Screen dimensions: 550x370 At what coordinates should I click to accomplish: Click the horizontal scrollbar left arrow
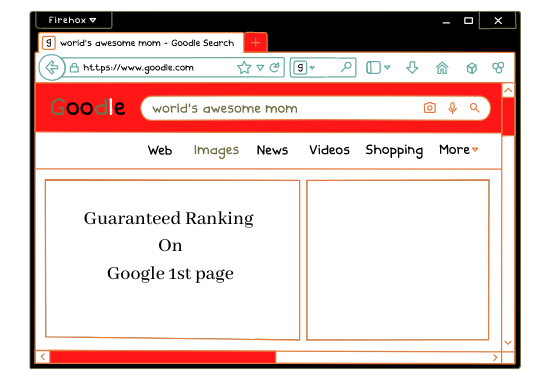43,357
